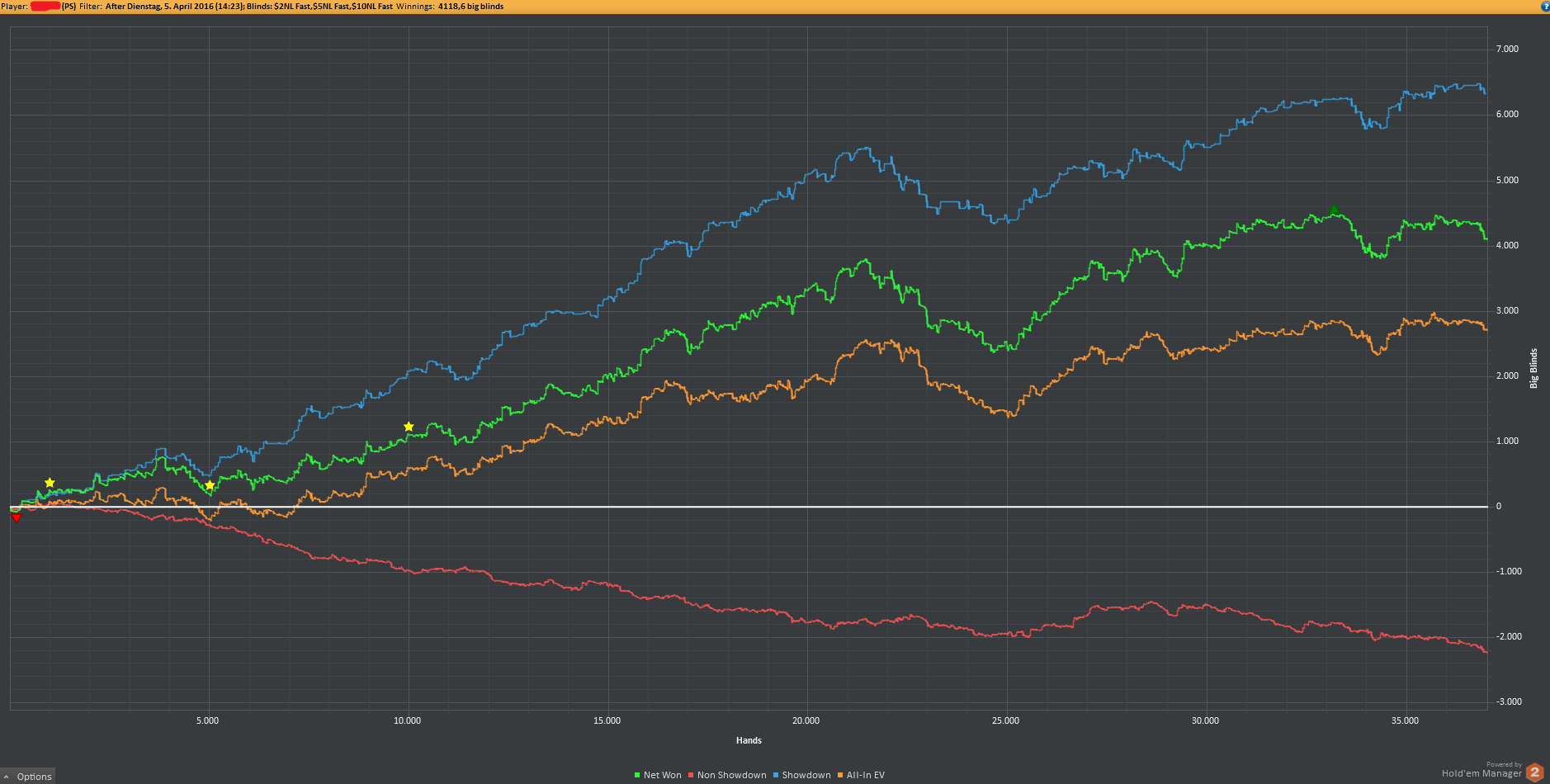This screenshot has height=784, width=1550.
Task: Click the '6.000' y-axis label
Action: click(1507, 115)
